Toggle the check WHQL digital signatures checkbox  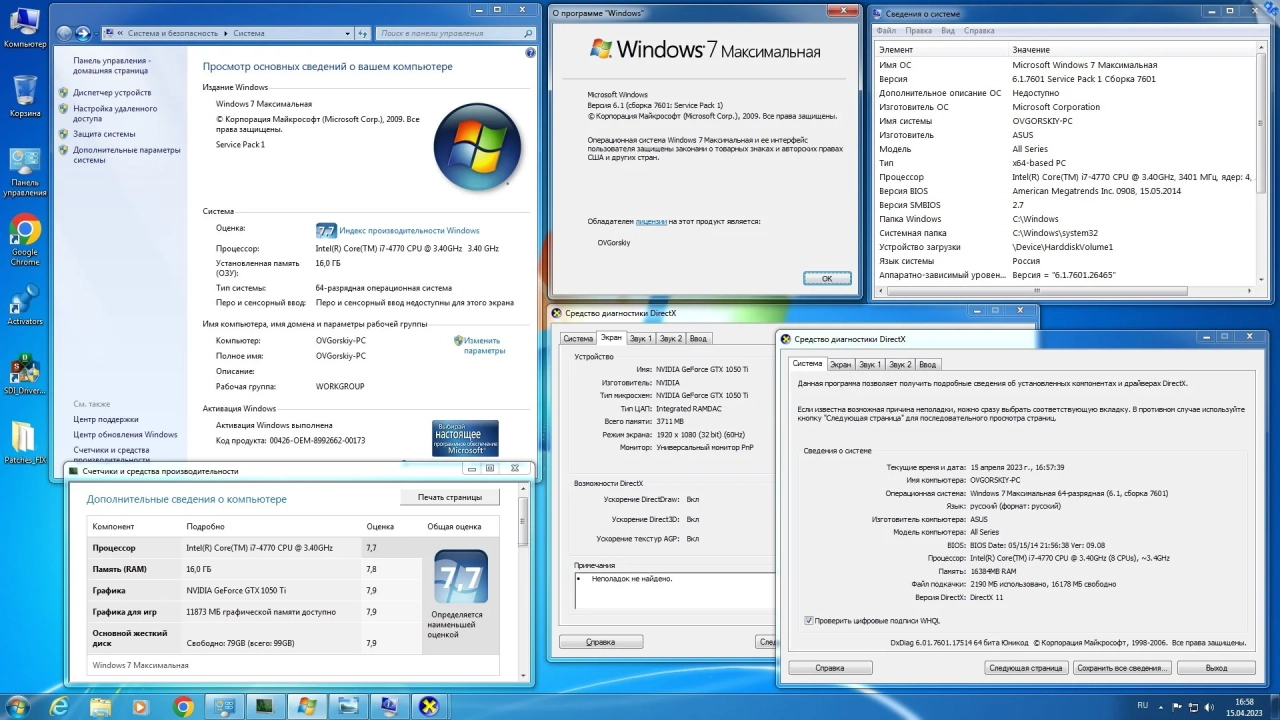(x=808, y=621)
